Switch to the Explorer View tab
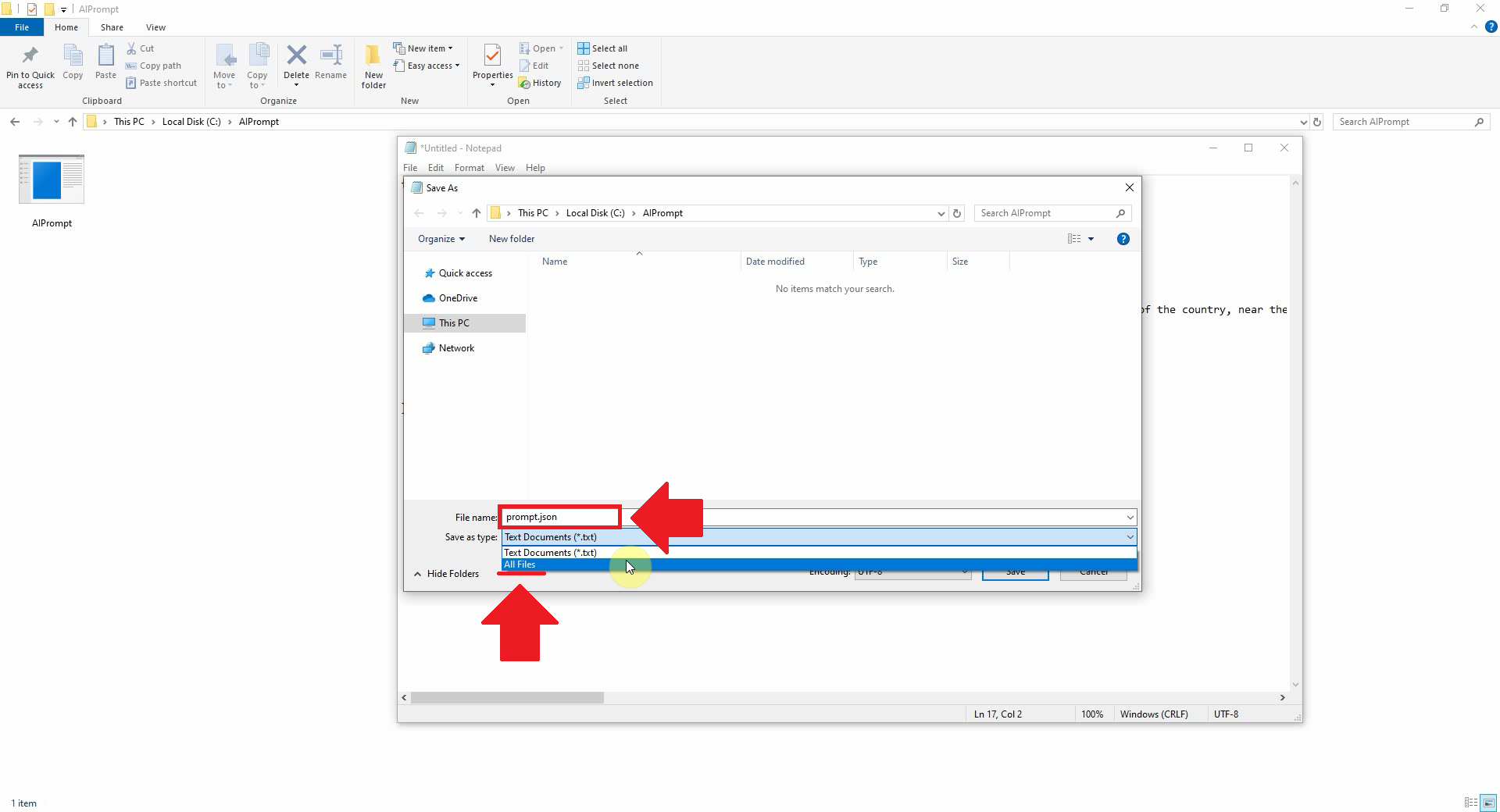The image size is (1500, 812). [155, 27]
